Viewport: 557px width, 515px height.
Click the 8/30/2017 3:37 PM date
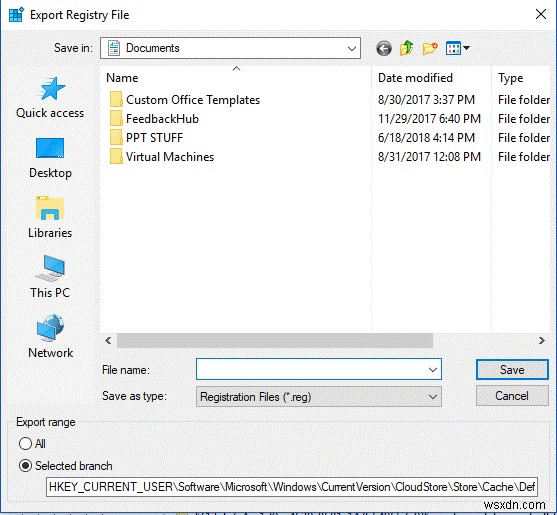pos(426,100)
